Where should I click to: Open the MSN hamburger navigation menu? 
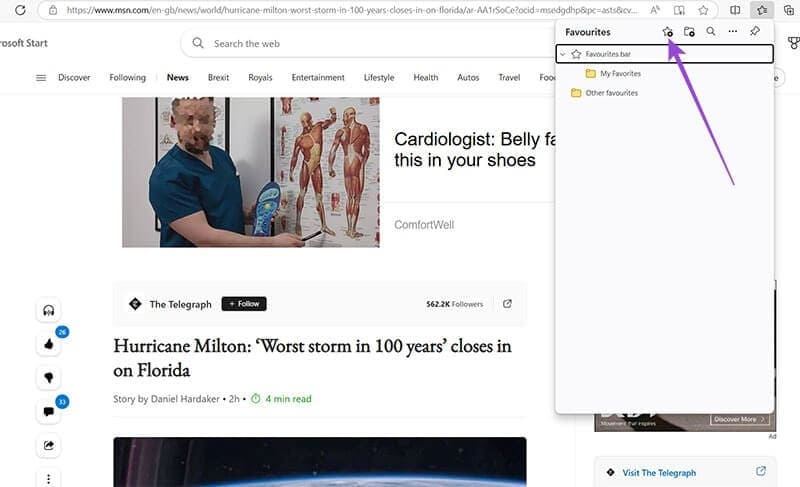[41, 78]
